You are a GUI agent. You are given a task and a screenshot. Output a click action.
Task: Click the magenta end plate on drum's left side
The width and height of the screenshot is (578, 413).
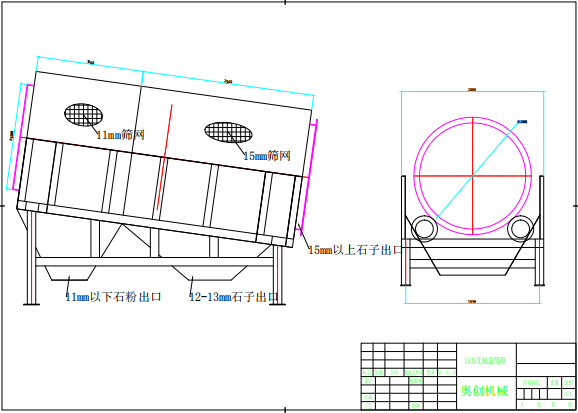(x=23, y=137)
